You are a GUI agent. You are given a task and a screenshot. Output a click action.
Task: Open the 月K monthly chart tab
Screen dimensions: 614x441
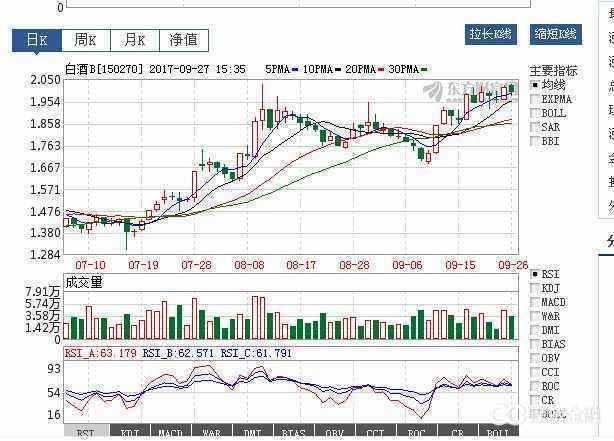pos(134,40)
